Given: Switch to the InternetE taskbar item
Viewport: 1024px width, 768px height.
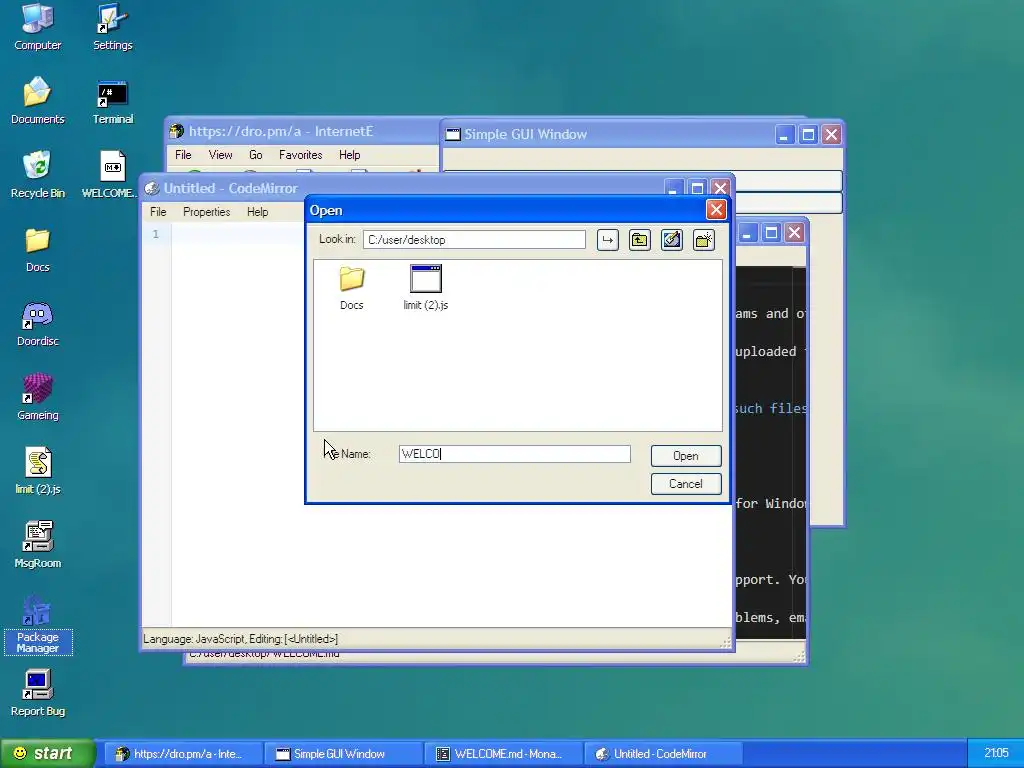Looking at the screenshot, I should 185,754.
